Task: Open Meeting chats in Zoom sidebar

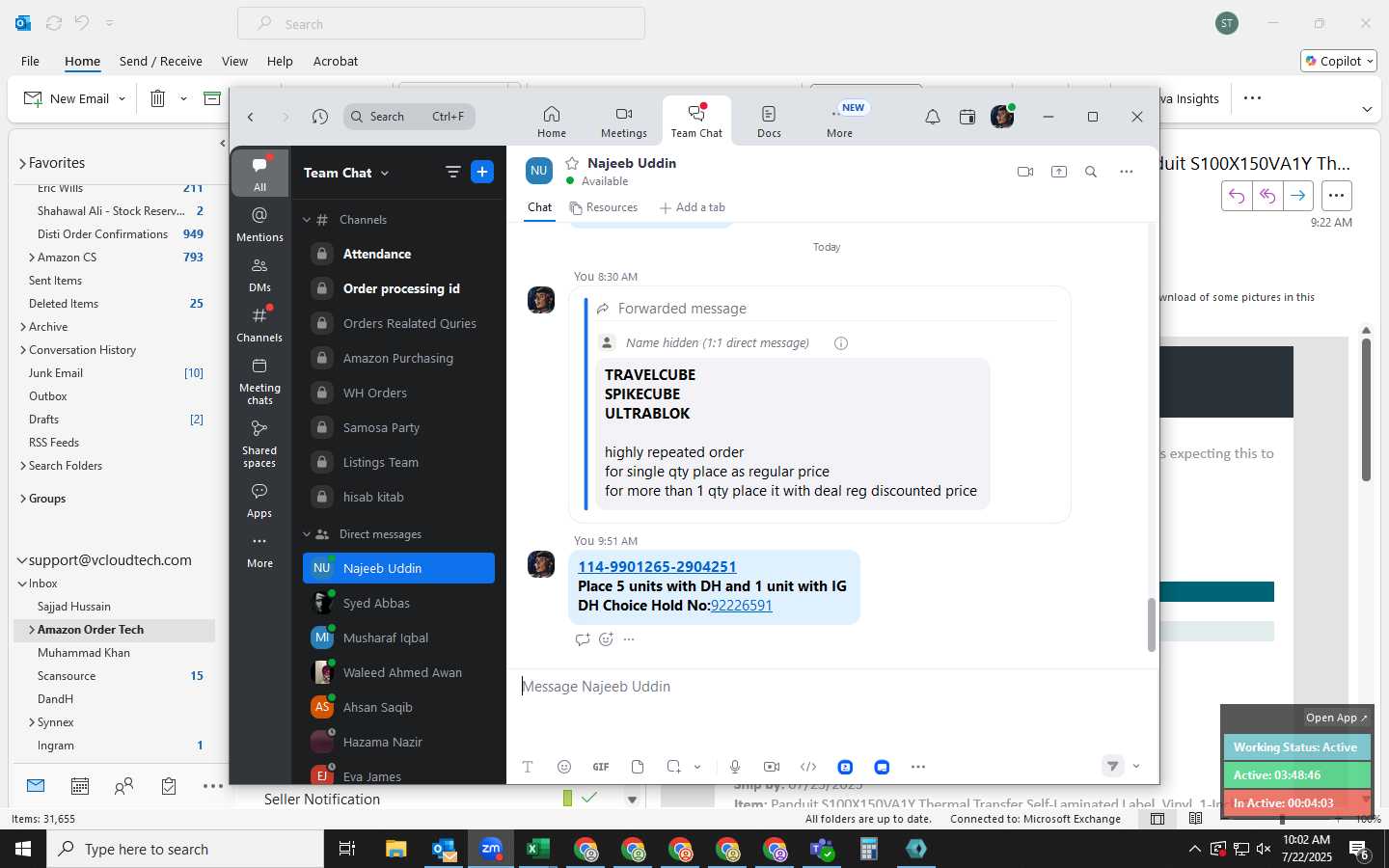Action: pos(259,381)
